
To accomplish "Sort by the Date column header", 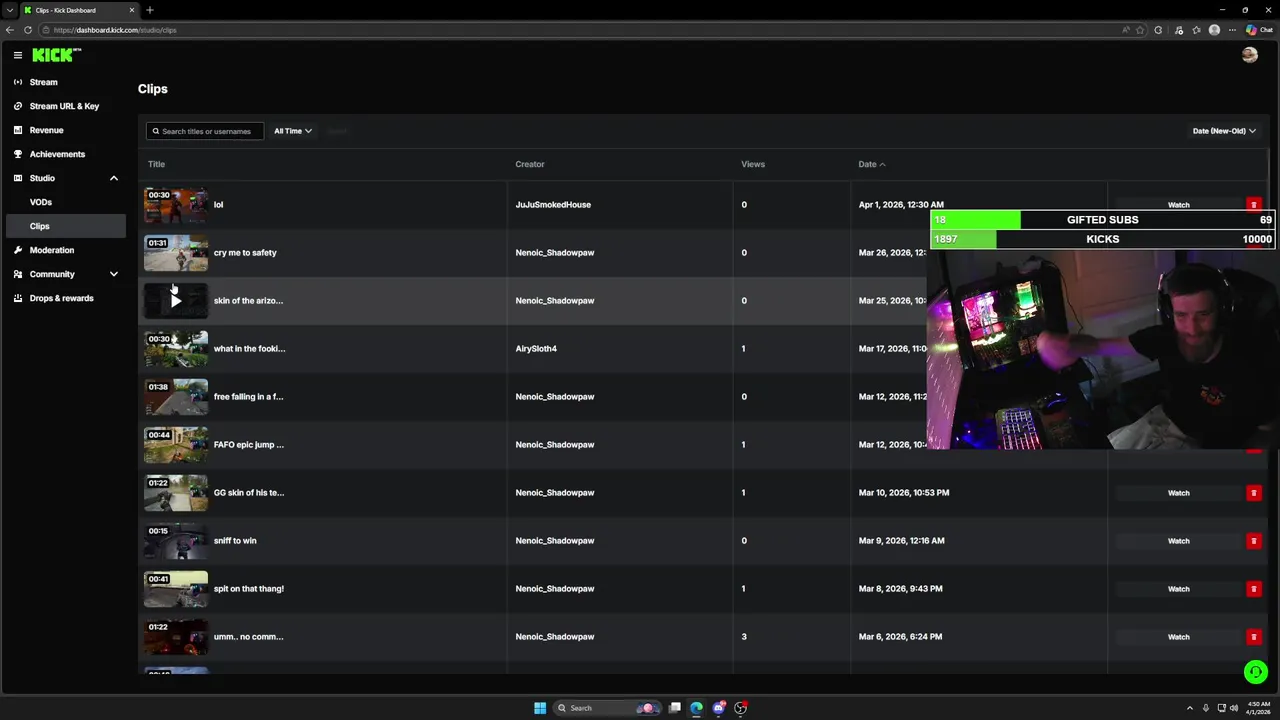I will 871,164.
